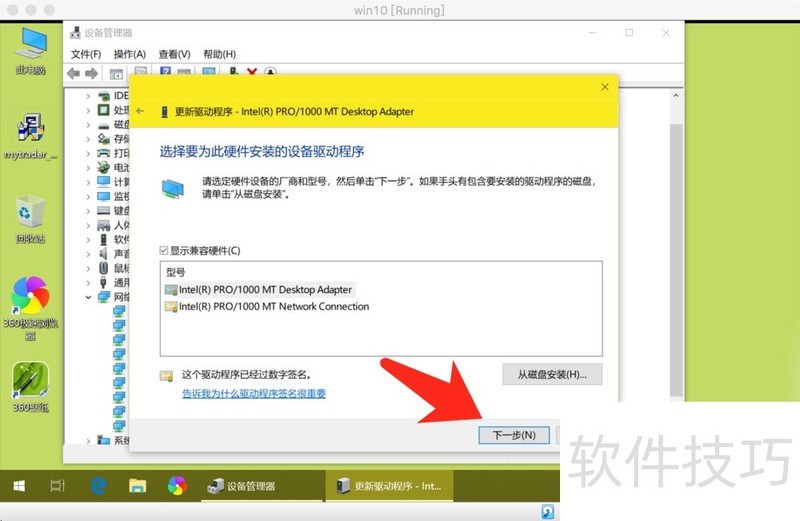Open the 查看(V) menu
The width and height of the screenshot is (800, 521).
(x=174, y=54)
